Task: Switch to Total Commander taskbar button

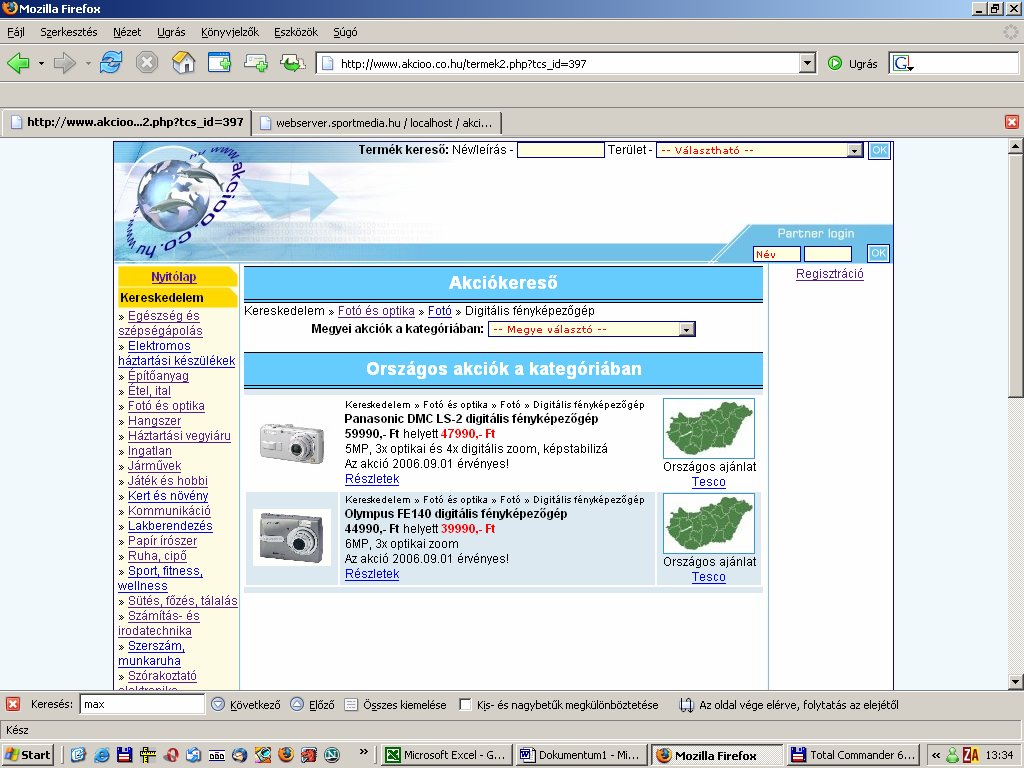Action: pos(852,755)
